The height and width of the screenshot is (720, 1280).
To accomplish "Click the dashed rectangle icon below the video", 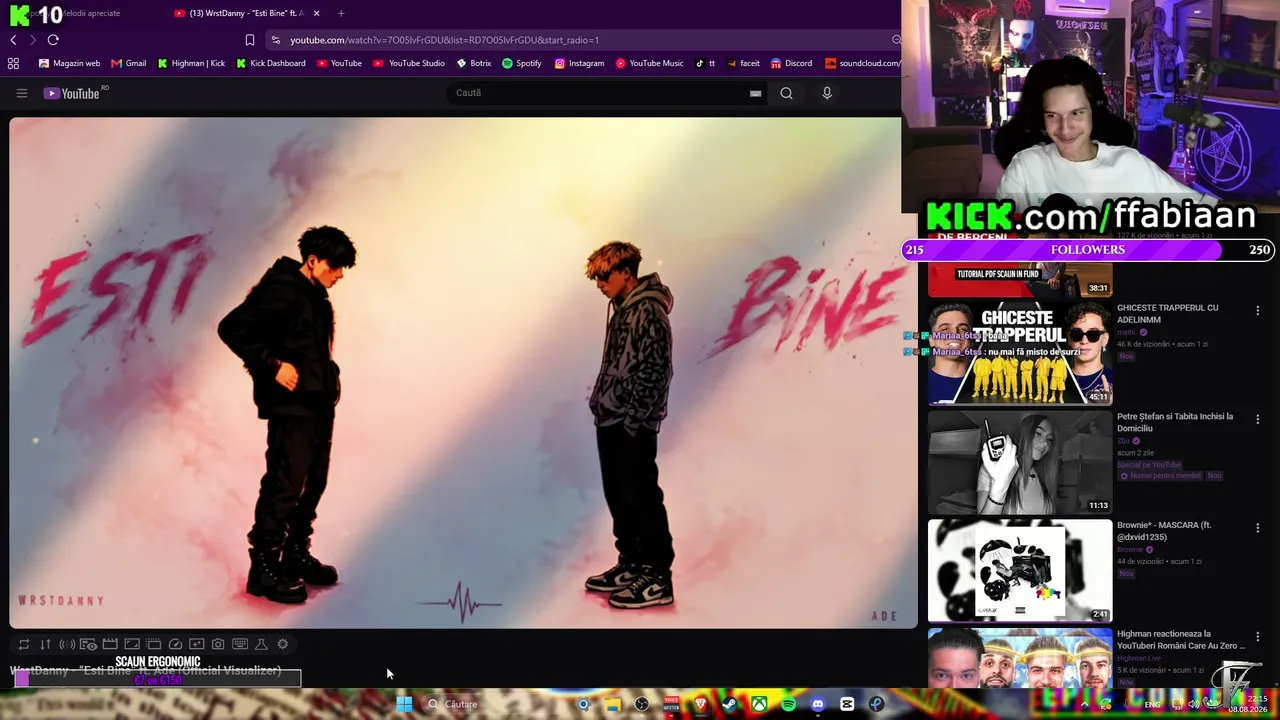I will pyautogui.click(x=154, y=645).
